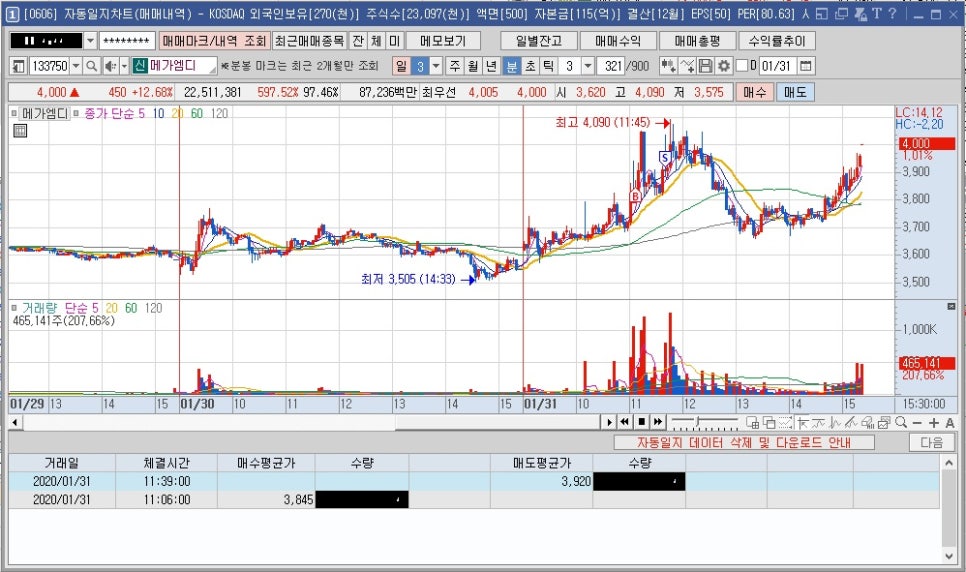This screenshot has width=966, height=572.
Task: Click the fast-forward button under the chart
Action: click(x=657, y=422)
